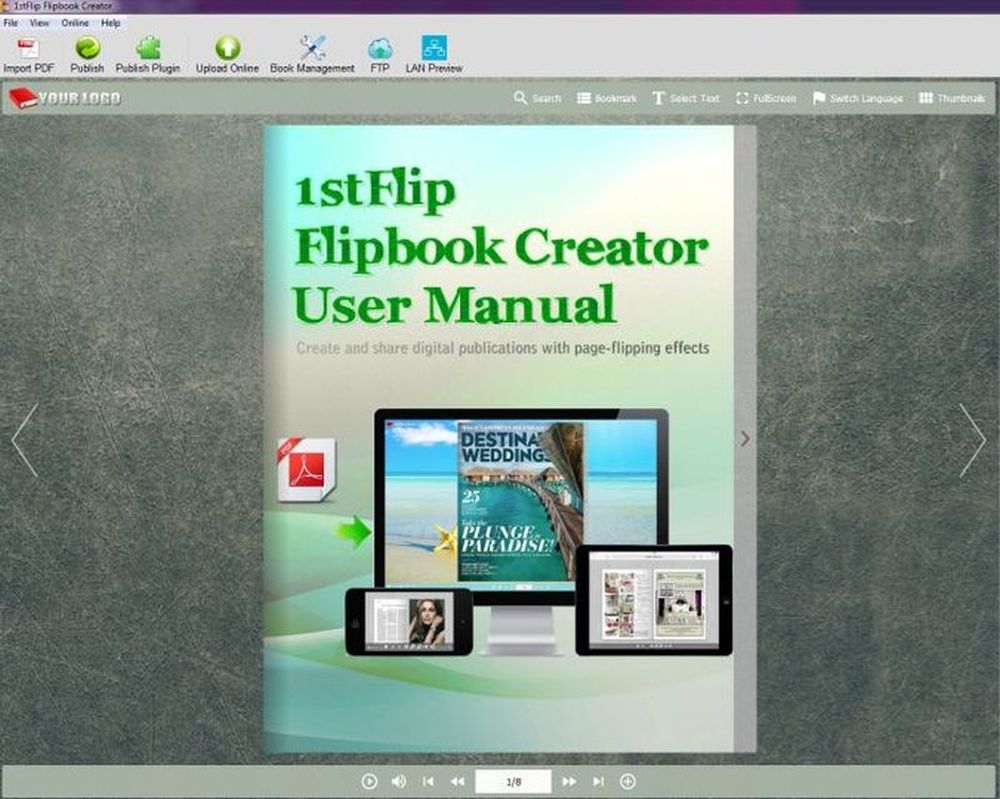Launch LAN Preview from the toolbar

[x=434, y=50]
